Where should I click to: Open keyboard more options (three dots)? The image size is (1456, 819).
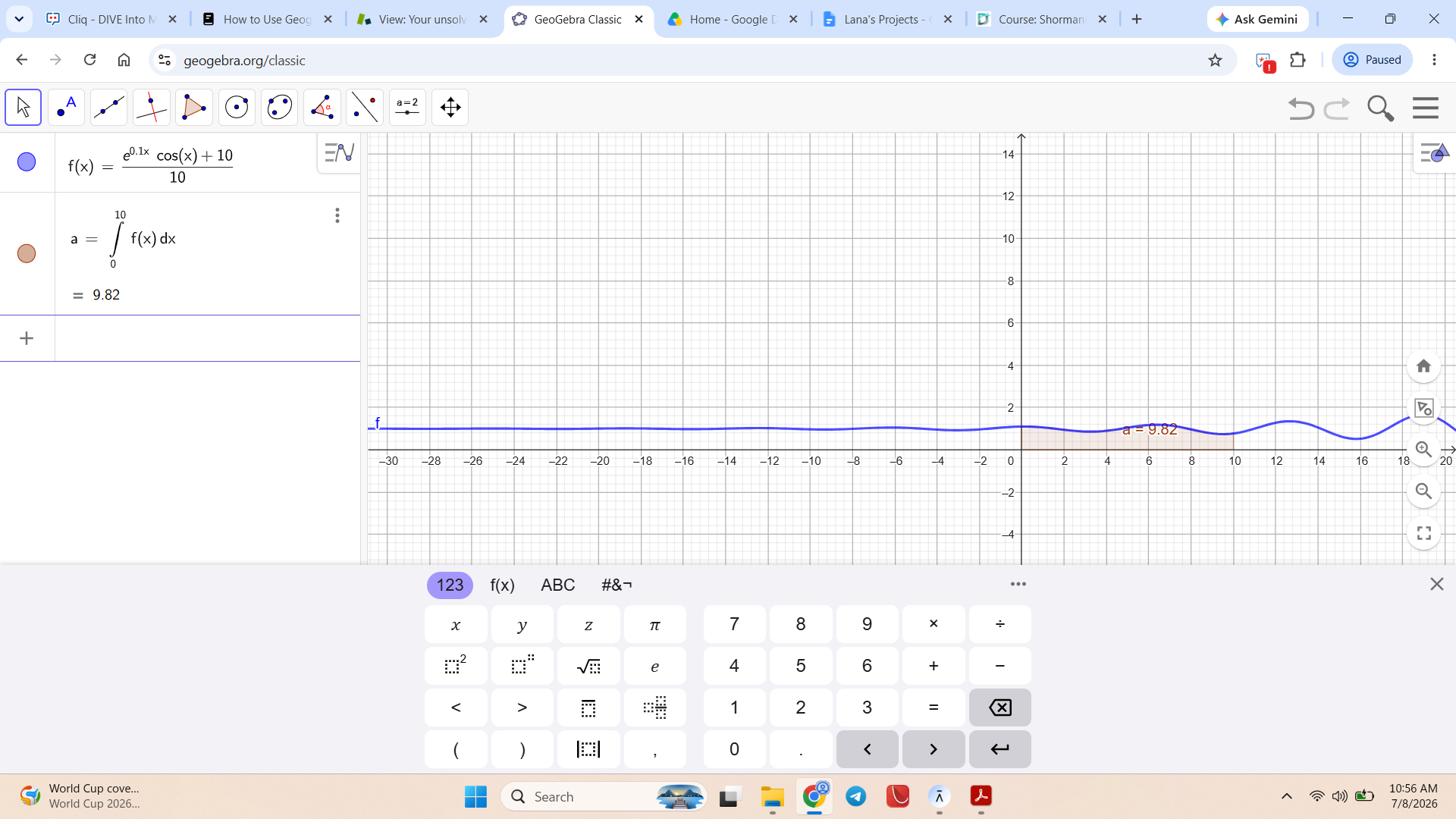(x=1018, y=584)
